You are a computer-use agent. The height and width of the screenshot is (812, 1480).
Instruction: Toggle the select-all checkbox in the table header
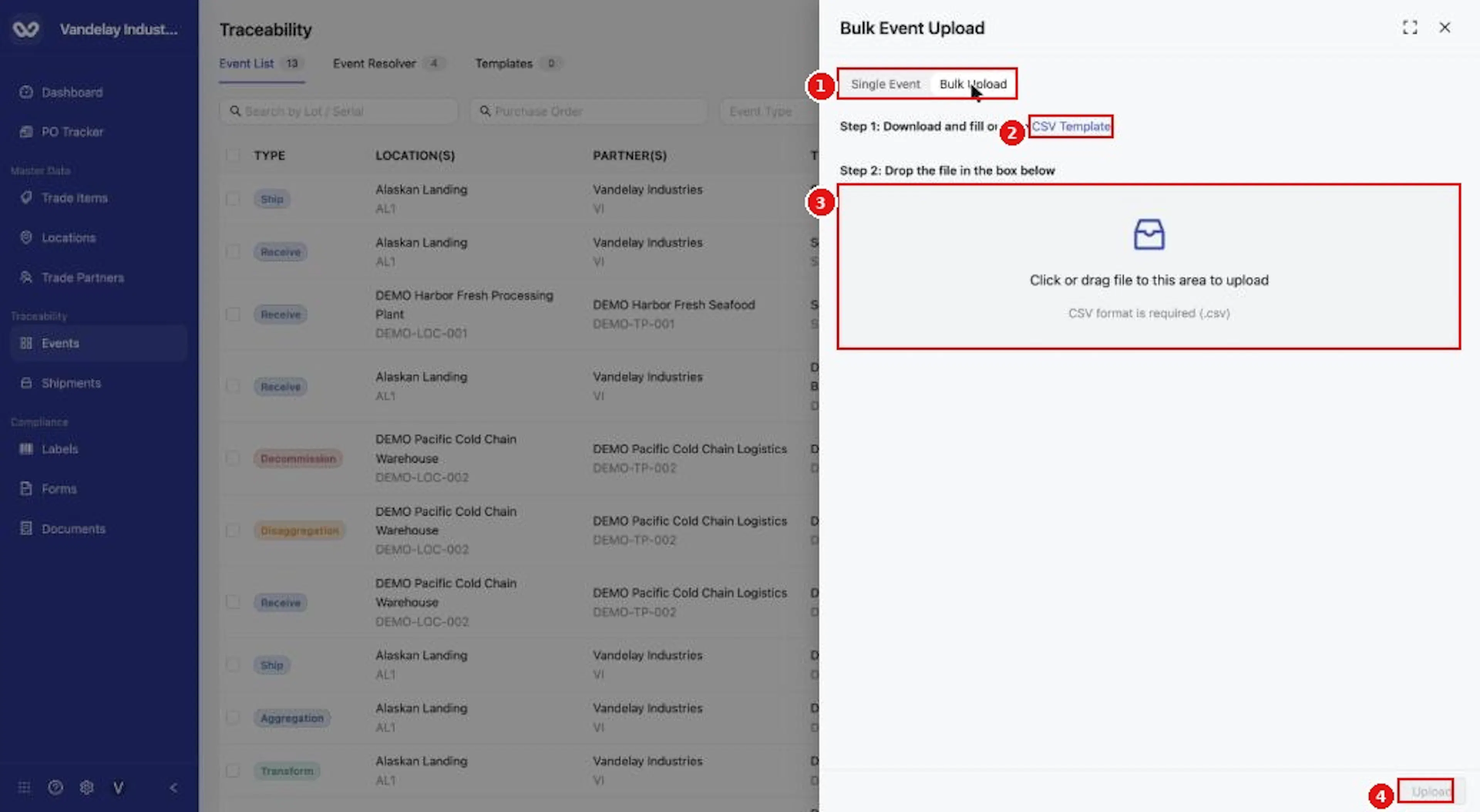coord(233,156)
